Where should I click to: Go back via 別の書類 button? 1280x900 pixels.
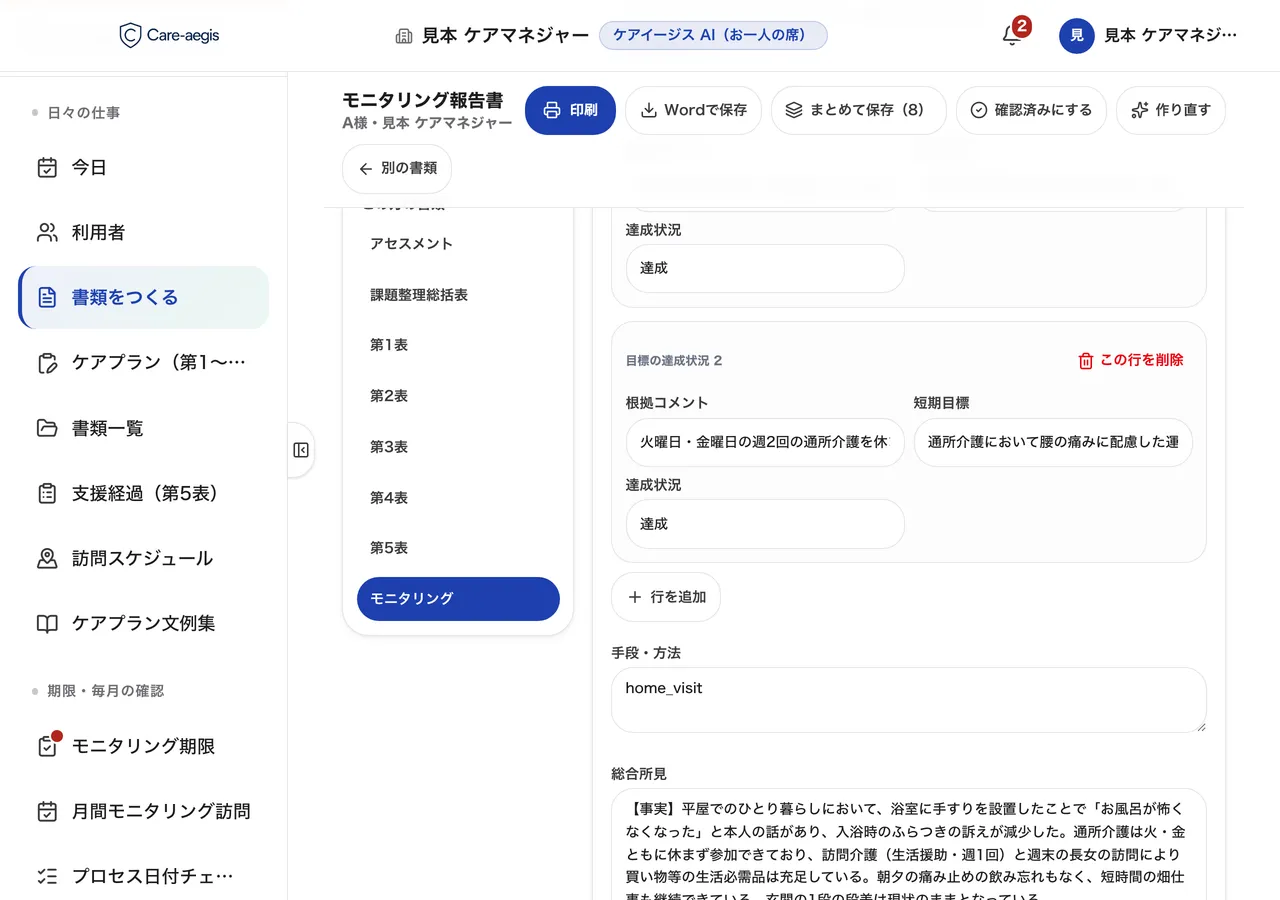(397, 169)
